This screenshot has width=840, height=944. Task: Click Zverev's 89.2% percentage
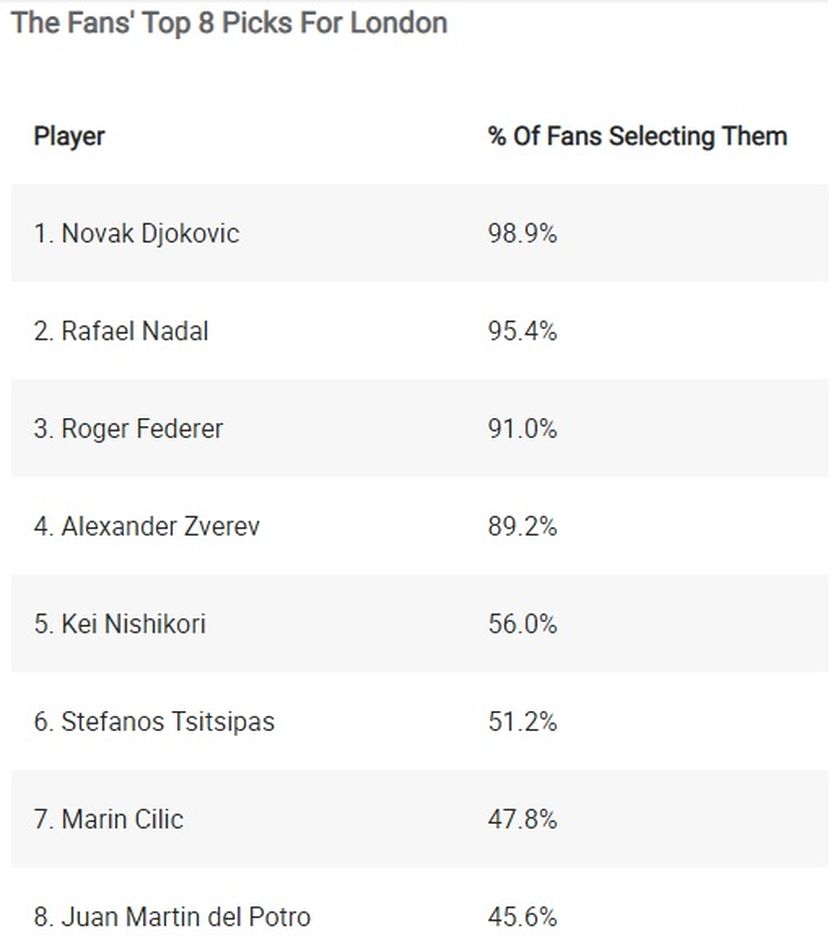[523, 526]
